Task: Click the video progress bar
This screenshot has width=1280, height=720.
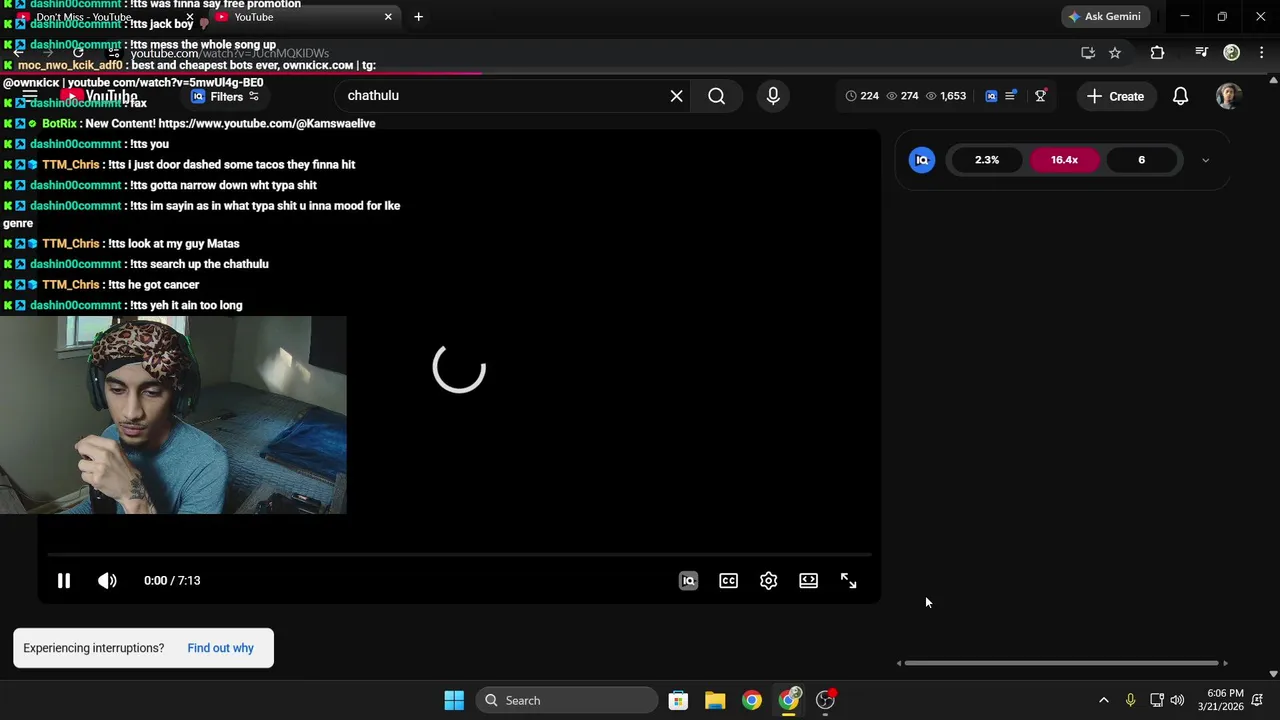Action: [x=459, y=554]
